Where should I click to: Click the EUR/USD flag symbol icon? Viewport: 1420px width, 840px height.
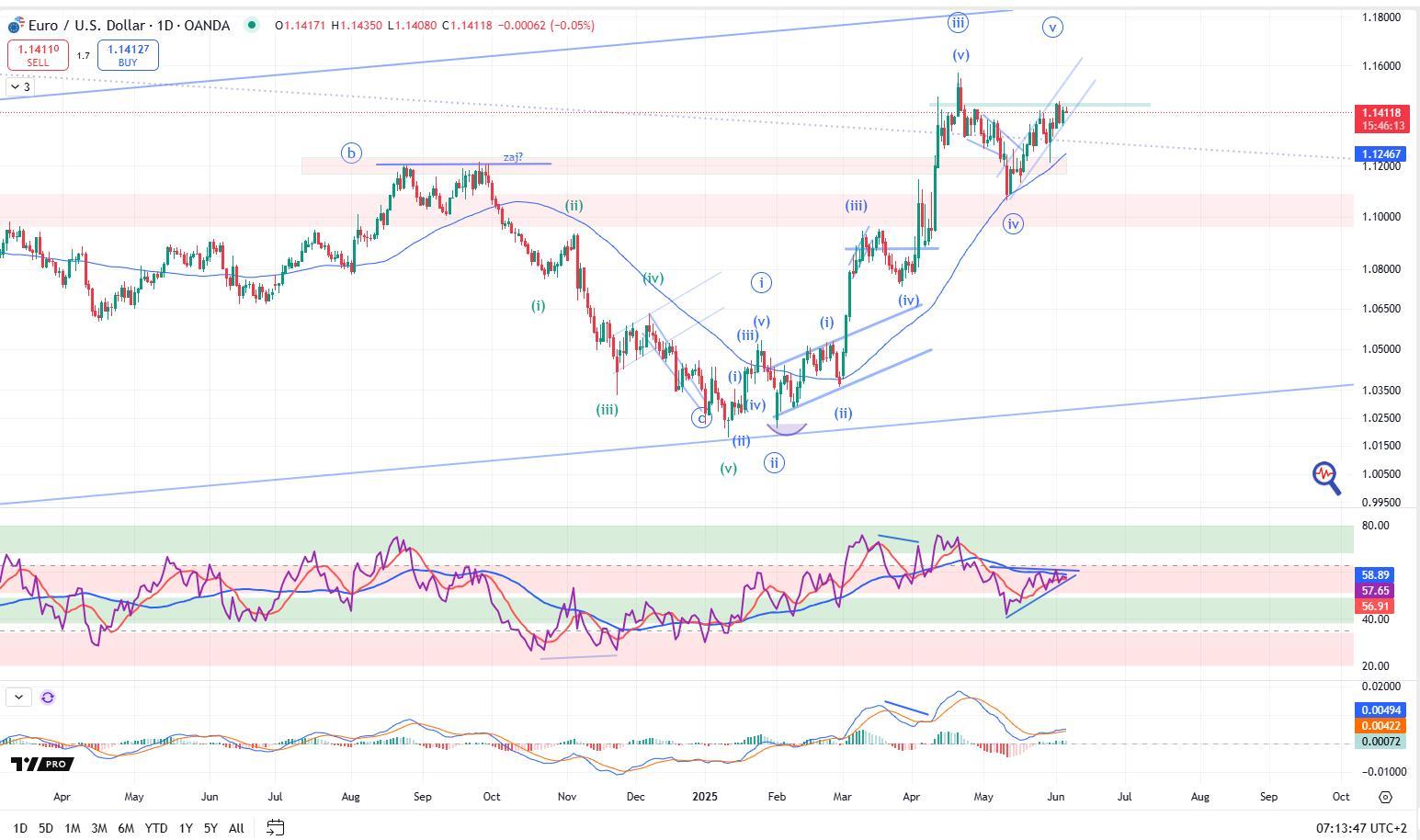(15, 26)
